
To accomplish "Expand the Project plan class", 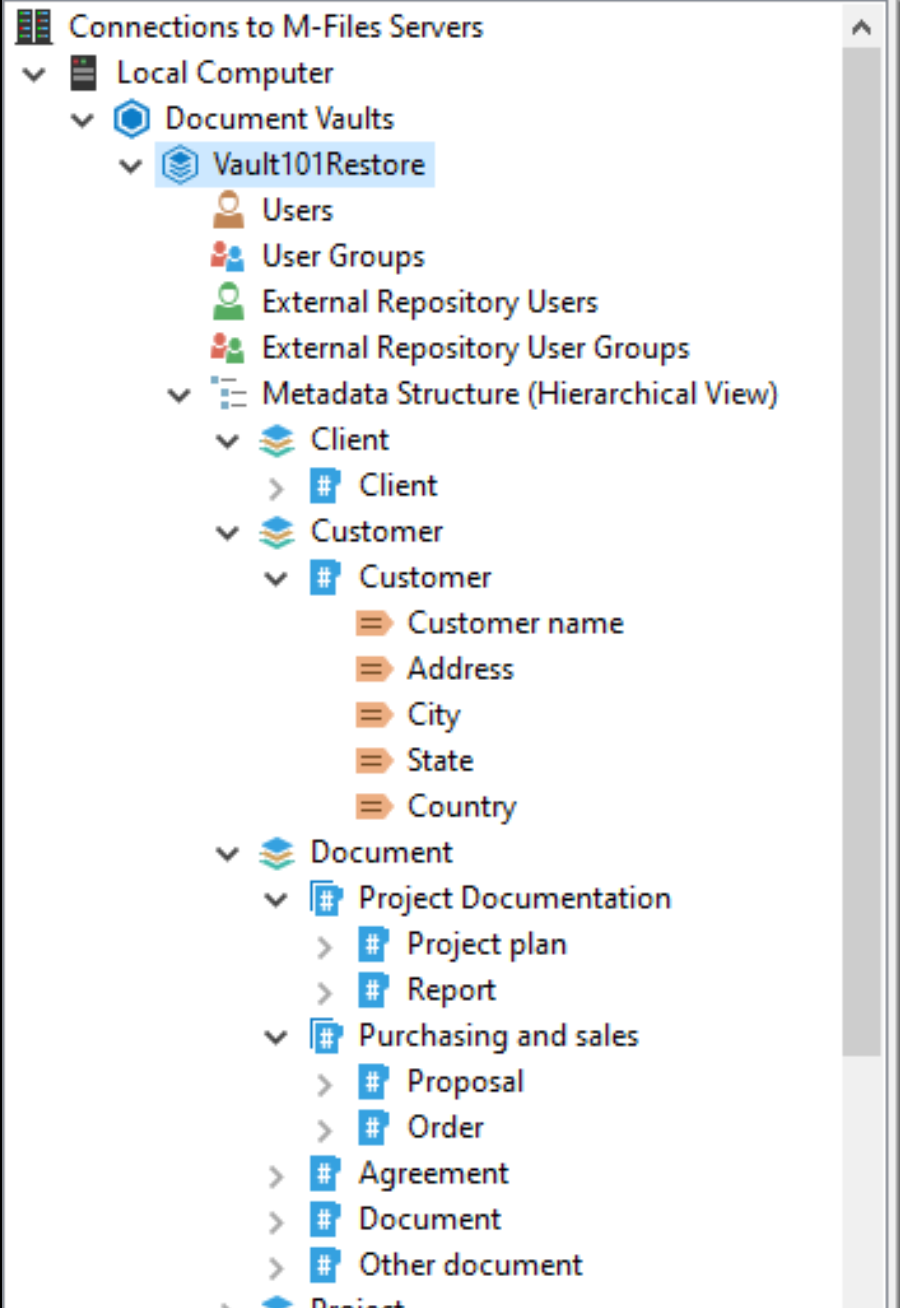I will [325, 947].
